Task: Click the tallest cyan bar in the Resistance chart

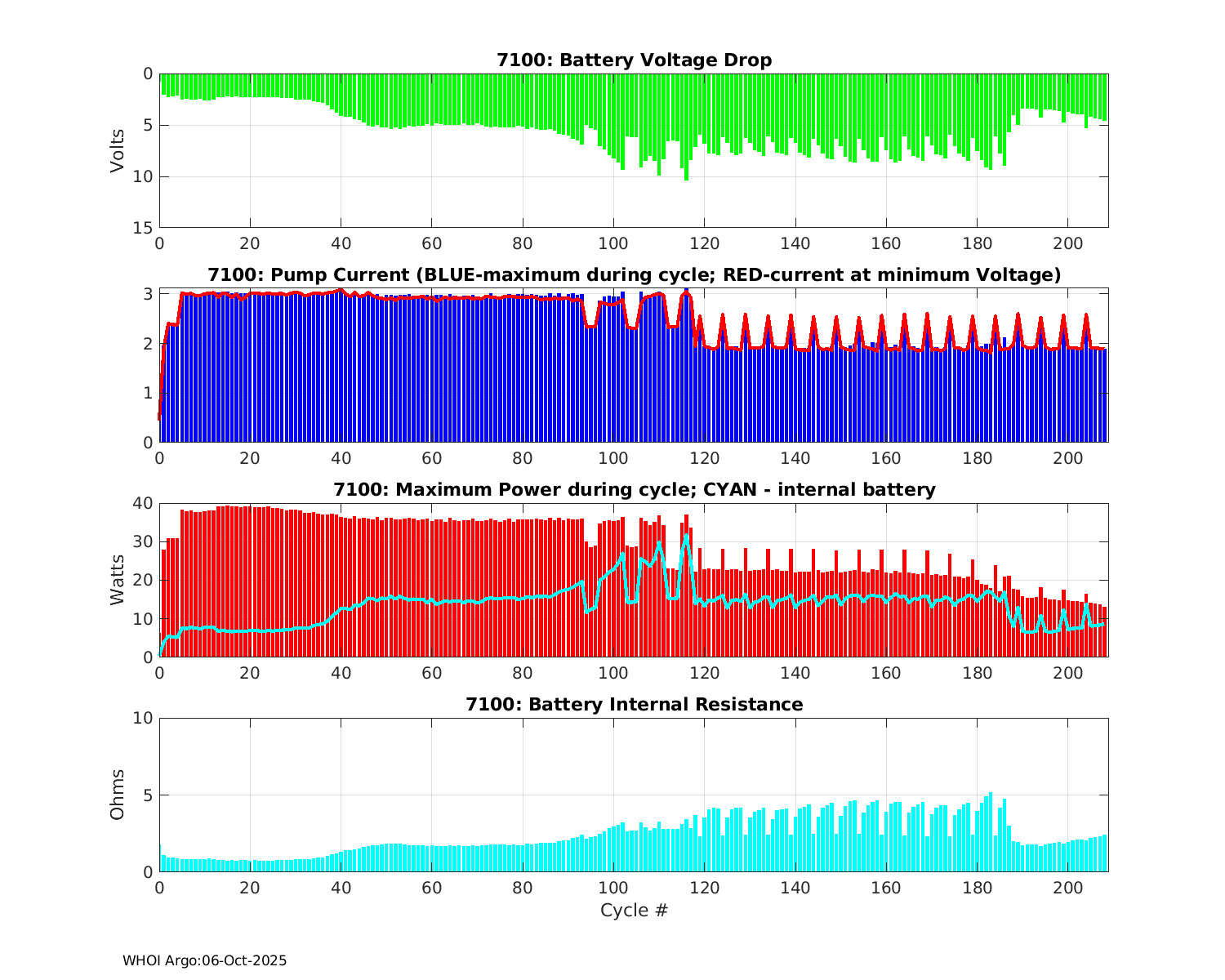Action: coord(991,833)
